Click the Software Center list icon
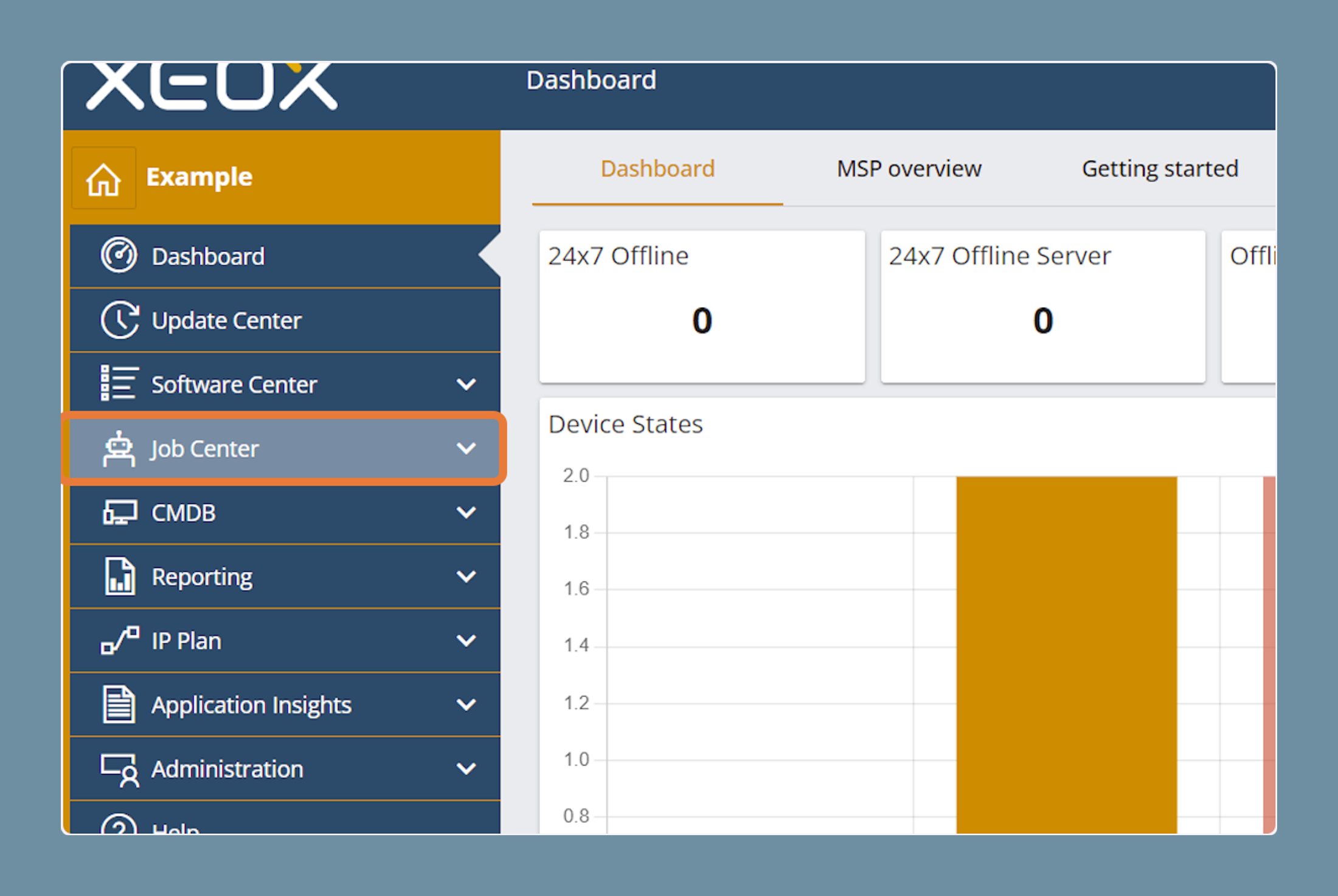Viewport: 1338px width, 896px height. click(119, 383)
